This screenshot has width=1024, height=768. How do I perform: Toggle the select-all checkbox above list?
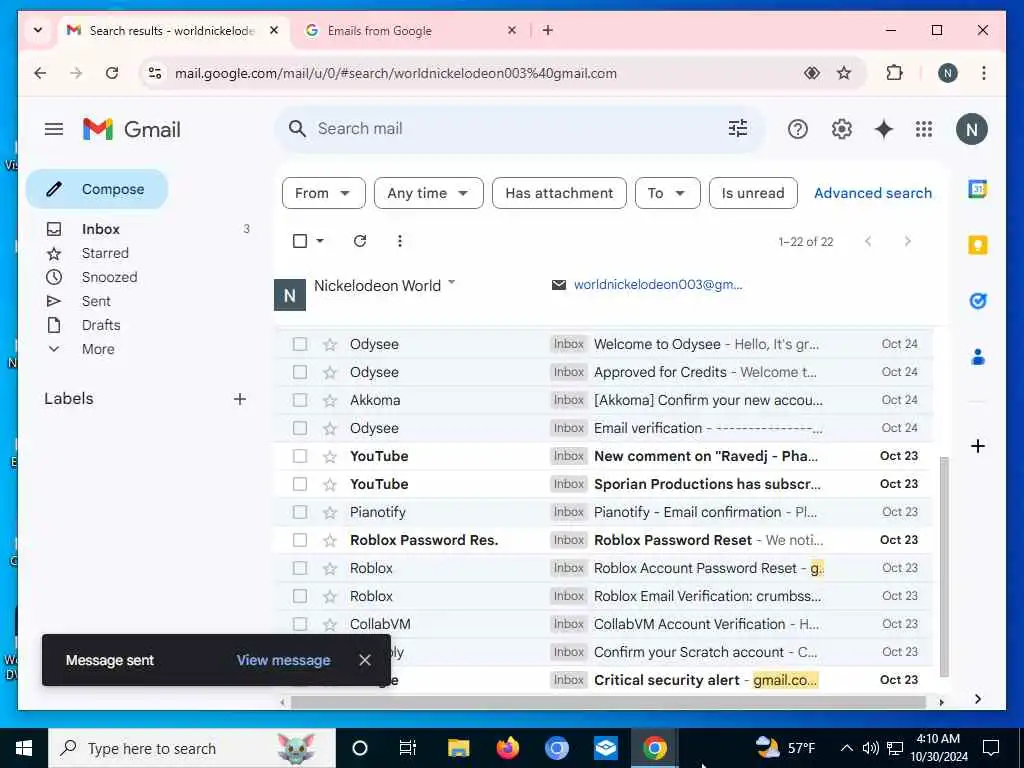[300, 241]
